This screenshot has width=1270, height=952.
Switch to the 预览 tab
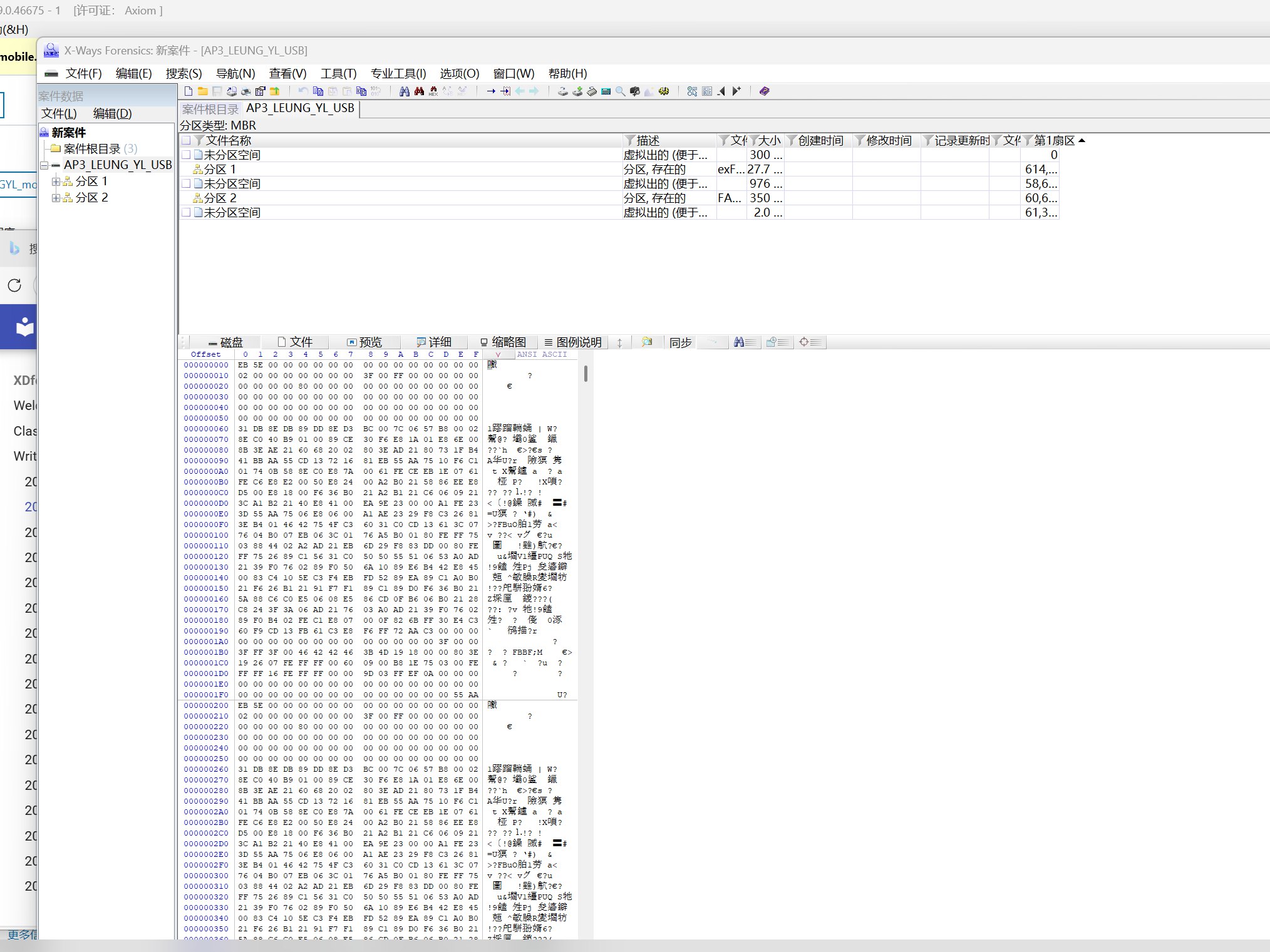tap(364, 342)
